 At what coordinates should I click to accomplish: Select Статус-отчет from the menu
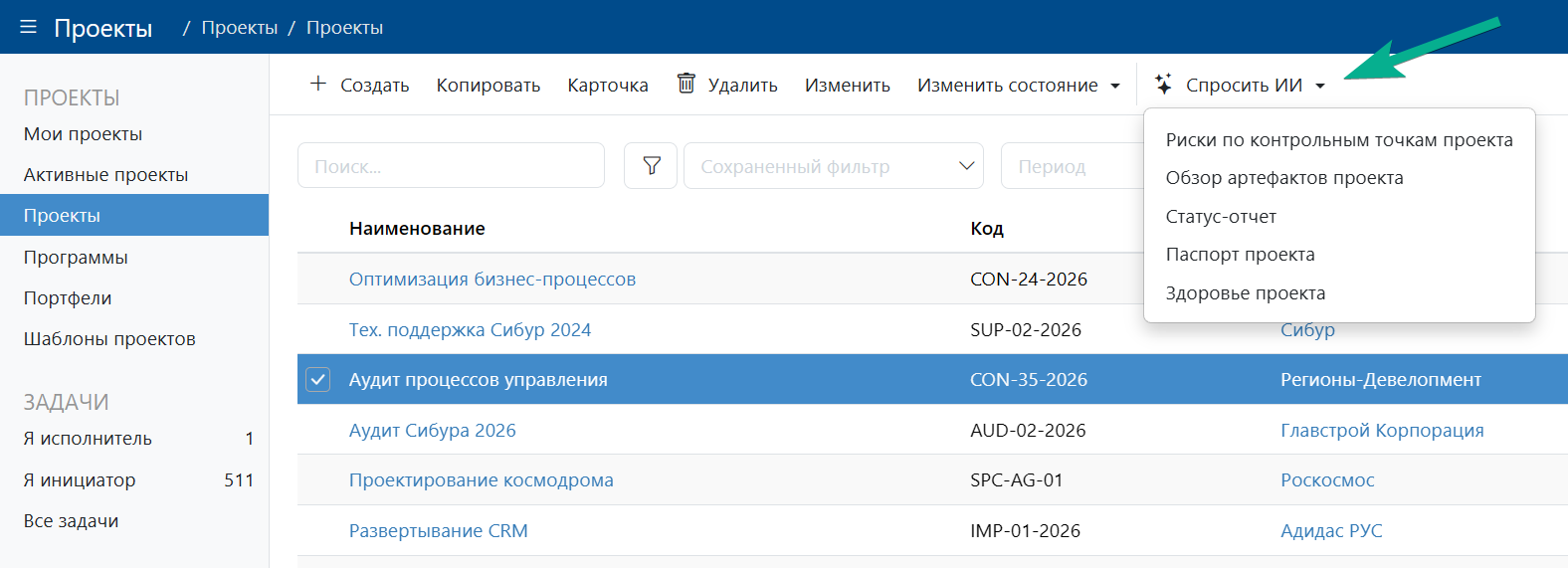(x=1221, y=217)
